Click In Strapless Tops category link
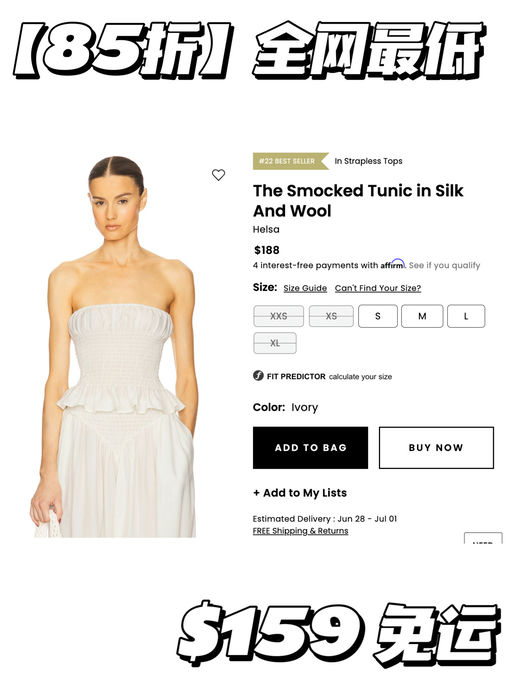The height and width of the screenshot is (683, 512). [368, 161]
